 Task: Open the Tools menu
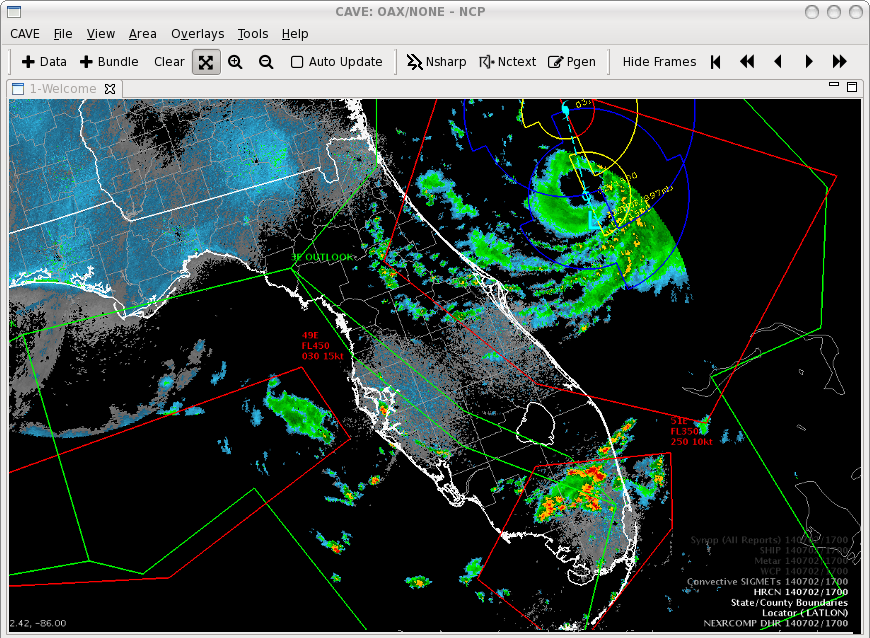tap(253, 34)
